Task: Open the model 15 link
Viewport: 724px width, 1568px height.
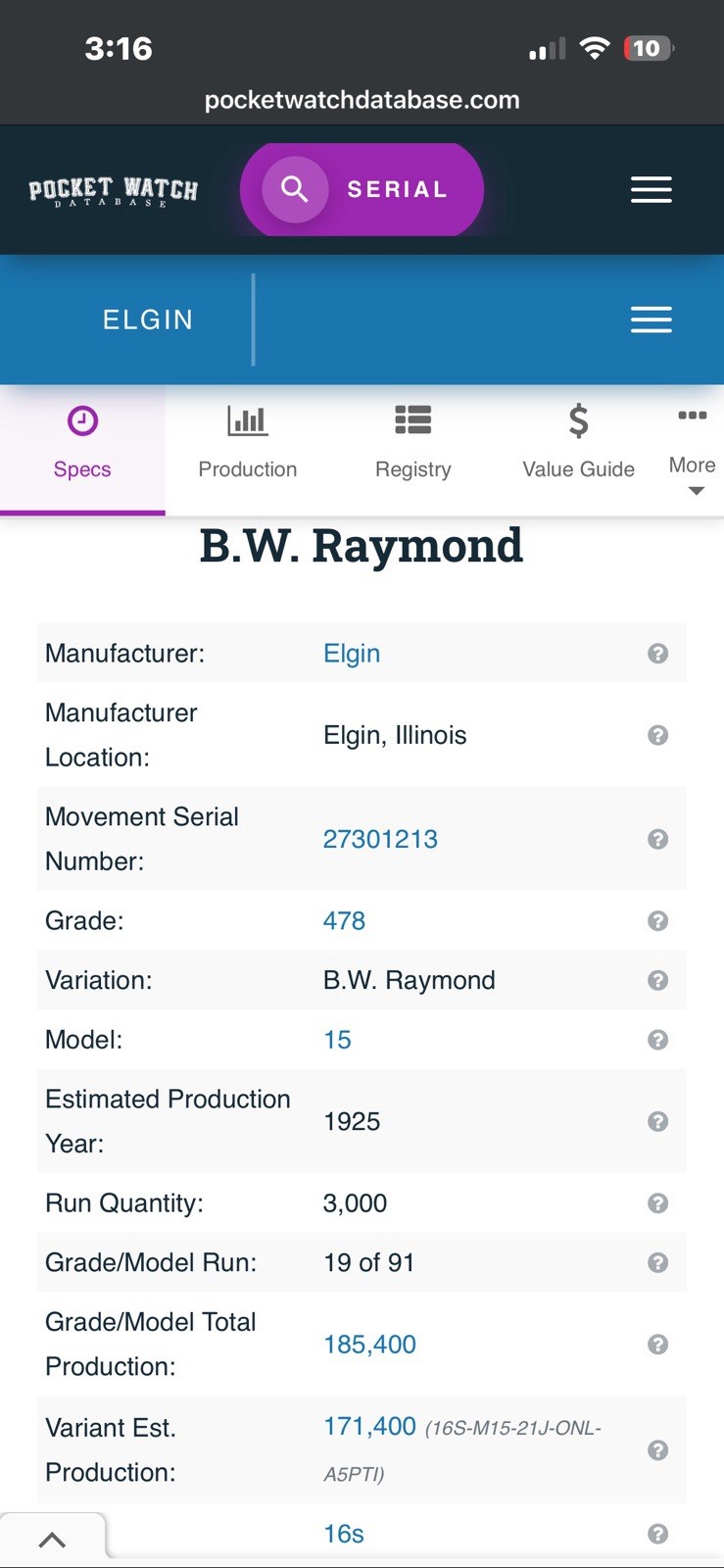Action: click(337, 1040)
